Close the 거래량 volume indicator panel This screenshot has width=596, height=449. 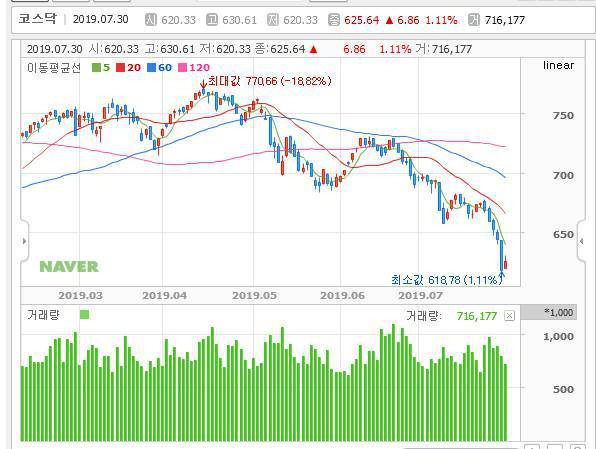pos(509,316)
